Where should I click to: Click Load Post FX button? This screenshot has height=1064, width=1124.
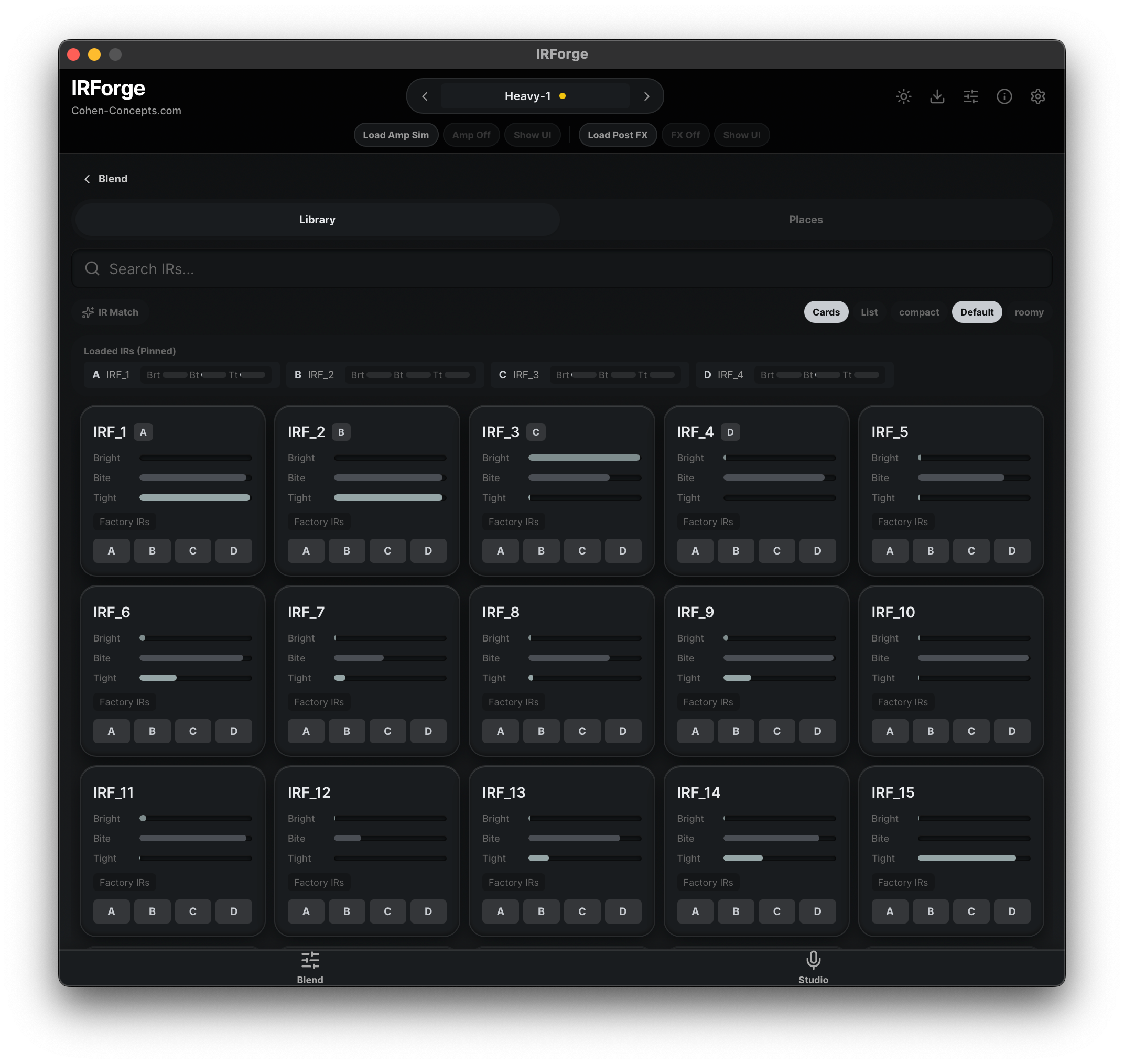[x=618, y=135]
